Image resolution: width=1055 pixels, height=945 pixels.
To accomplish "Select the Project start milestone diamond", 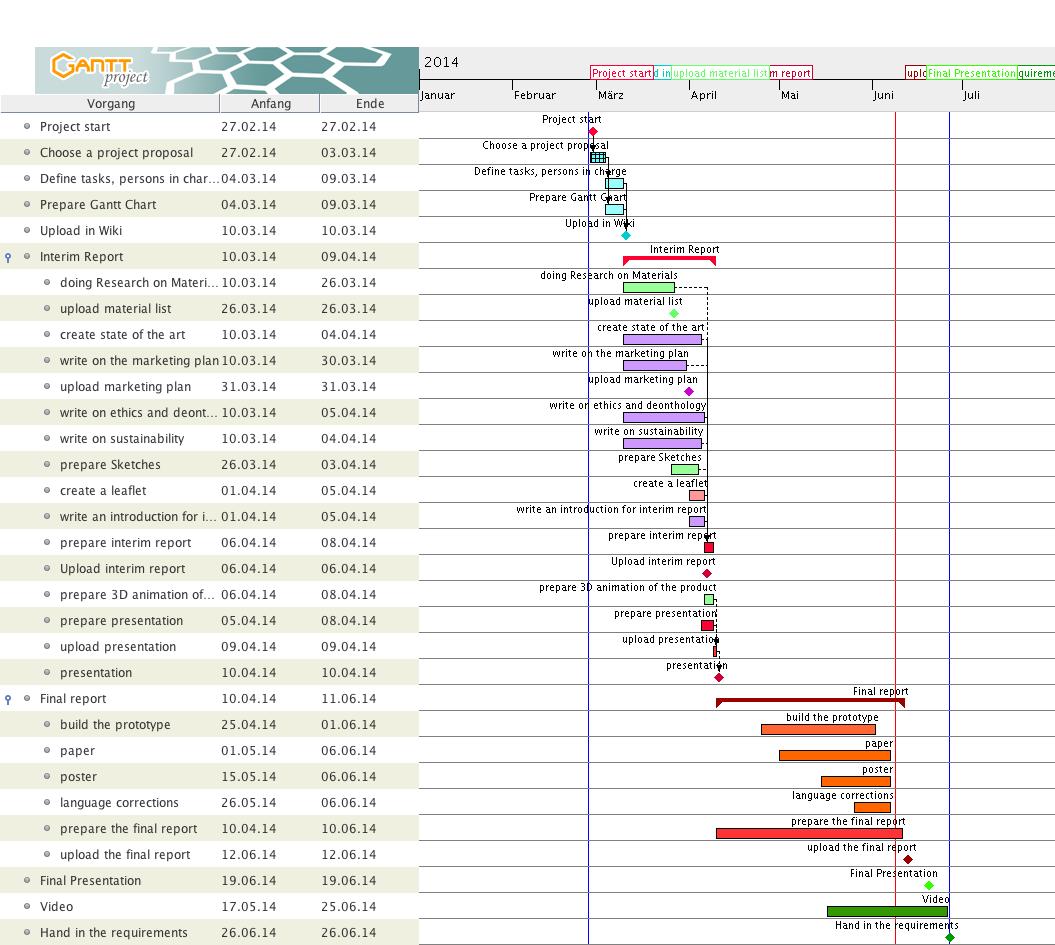I will 593,132.
